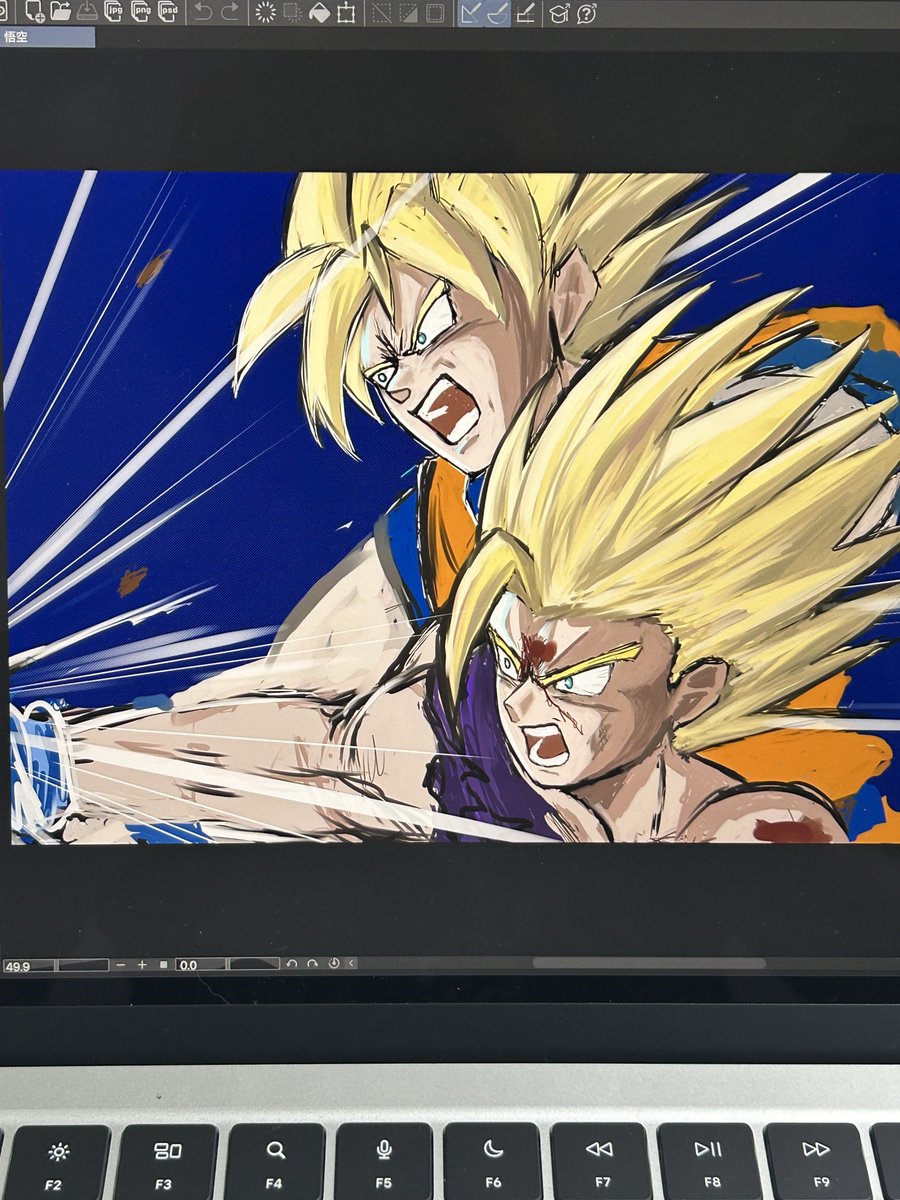This screenshot has height=1200, width=900.
Task: Toggle the selection border display icon
Action: 435,12
